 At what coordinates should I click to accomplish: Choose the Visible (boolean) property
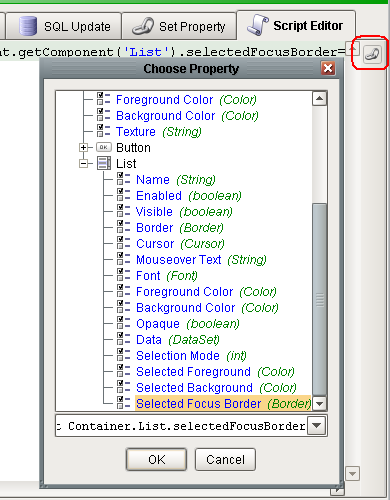(x=184, y=212)
